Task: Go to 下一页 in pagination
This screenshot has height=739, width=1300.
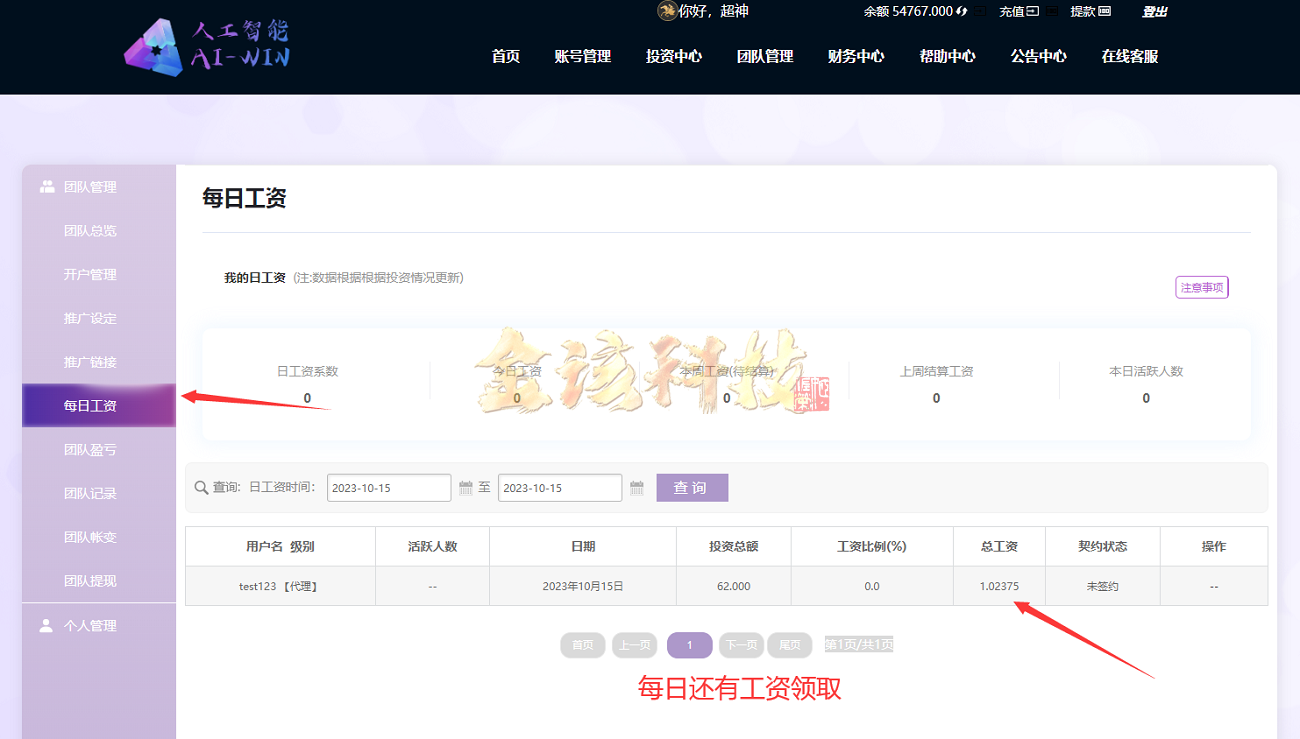Action: point(741,645)
